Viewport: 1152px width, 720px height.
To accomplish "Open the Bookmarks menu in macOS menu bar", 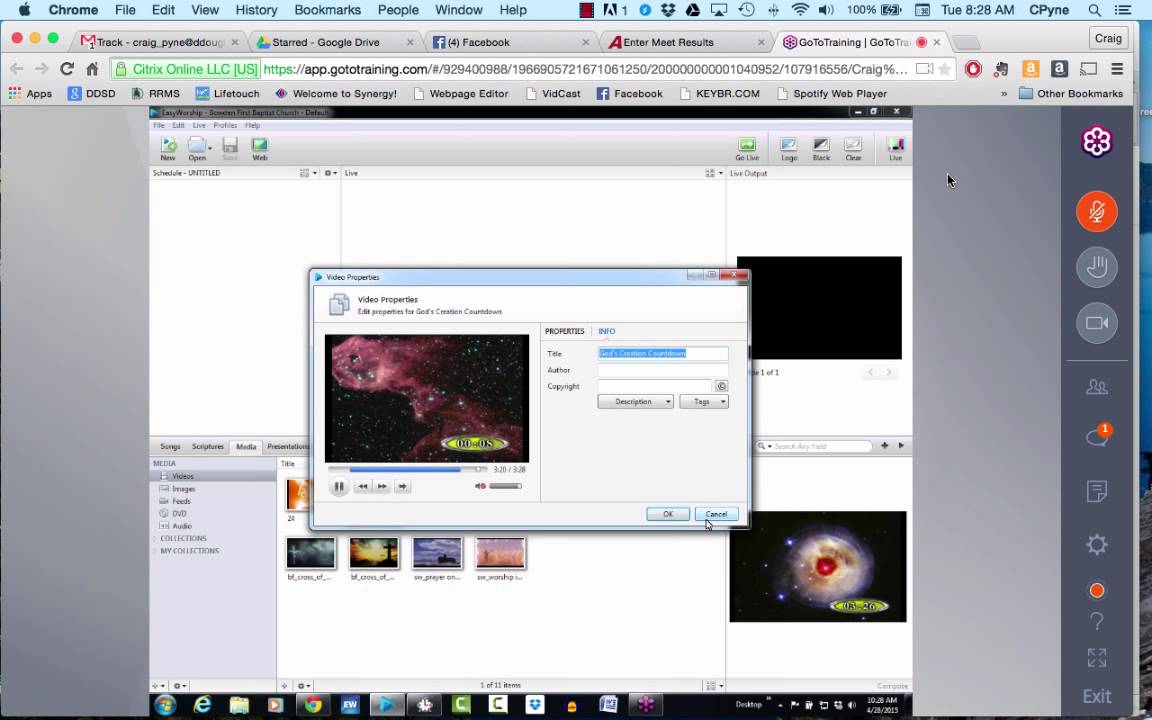I will (x=328, y=10).
